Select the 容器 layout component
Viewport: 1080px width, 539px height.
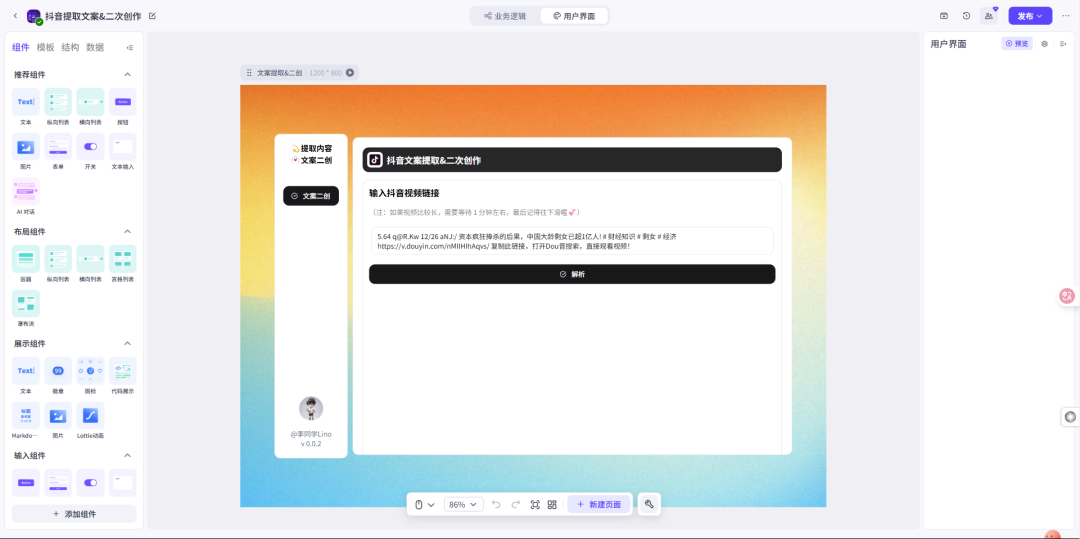tap(25, 259)
